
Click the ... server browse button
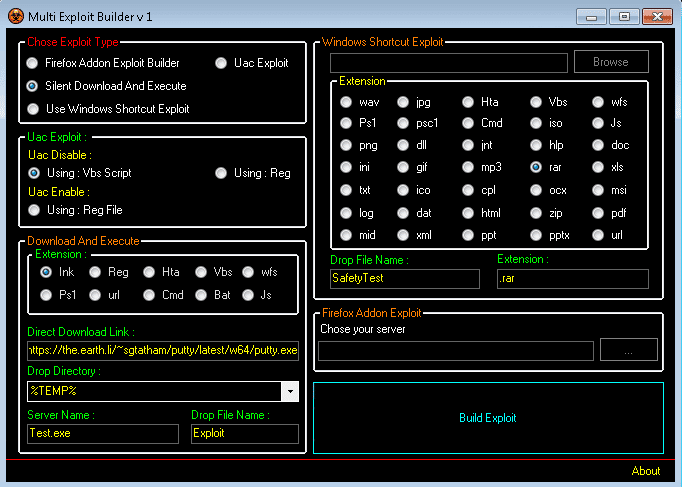[x=628, y=350]
